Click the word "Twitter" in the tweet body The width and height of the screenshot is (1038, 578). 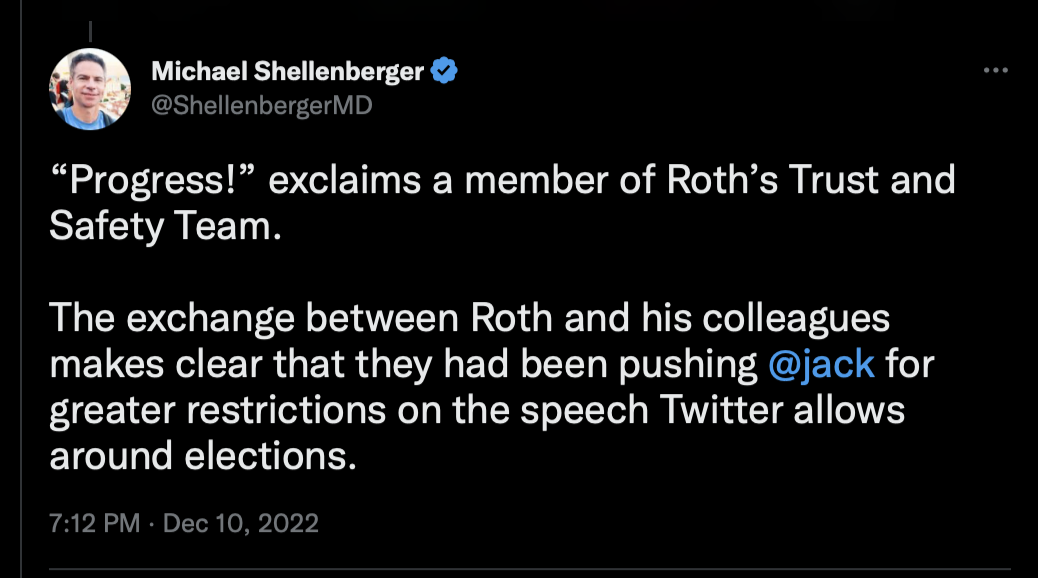pos(722,410)
